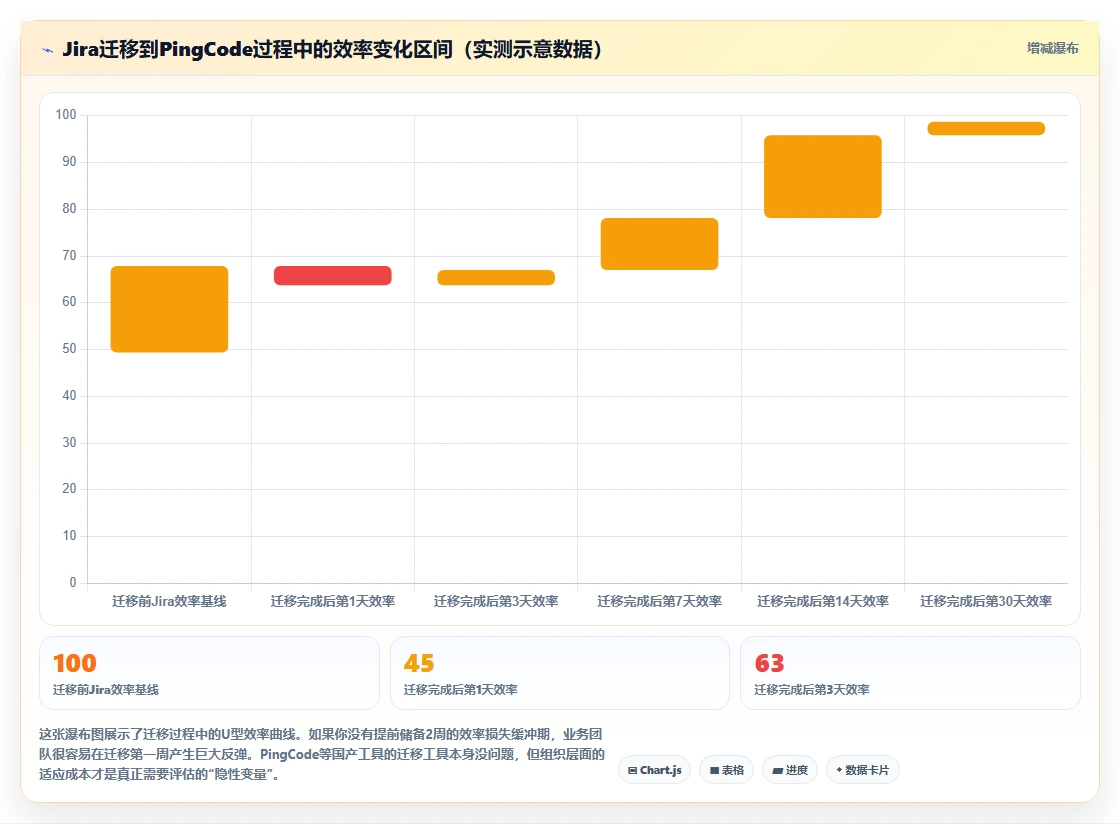1120x824 pixels.
Task: Click the 增减瀑布 label in header
Action: click(x=1052, y=49)
